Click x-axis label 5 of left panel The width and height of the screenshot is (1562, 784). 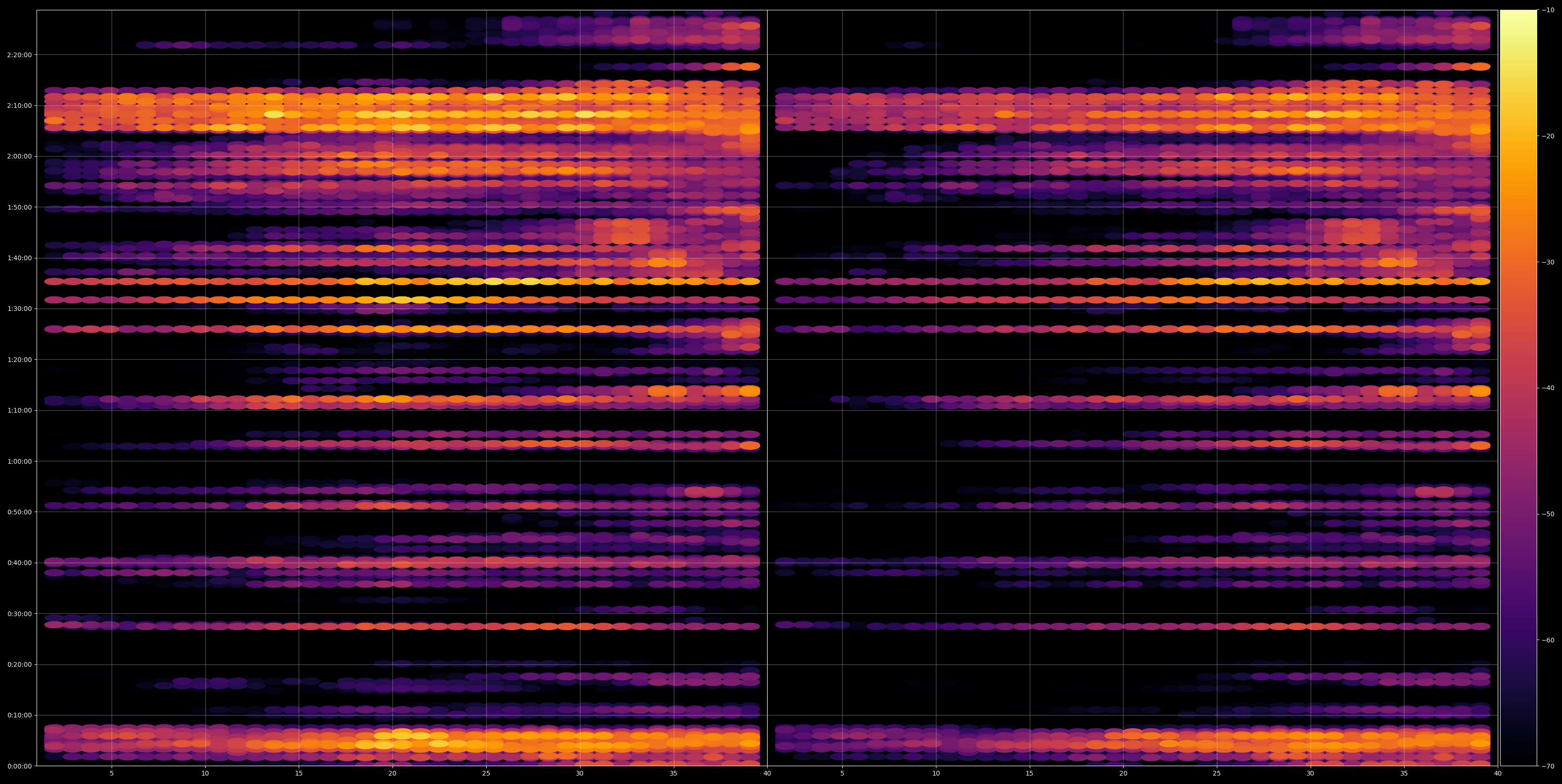coord(112,774)
